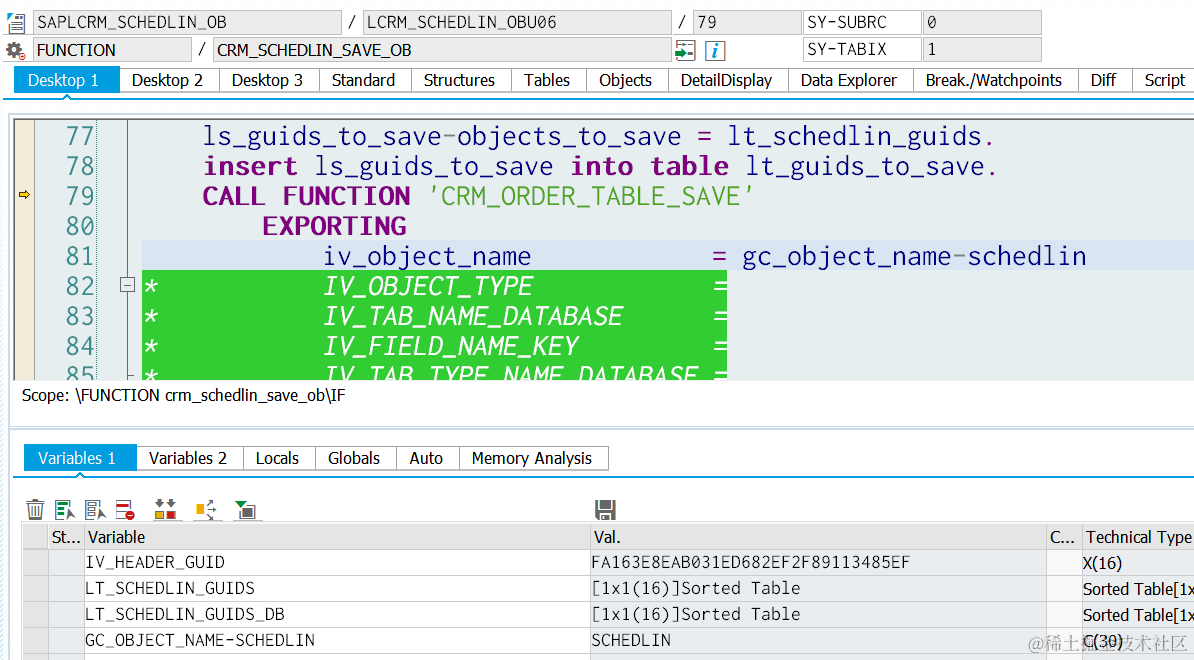This screenshot has width=1194, height=660.
Task: Collapse the comment block at line 82
Action: point(127,285)
